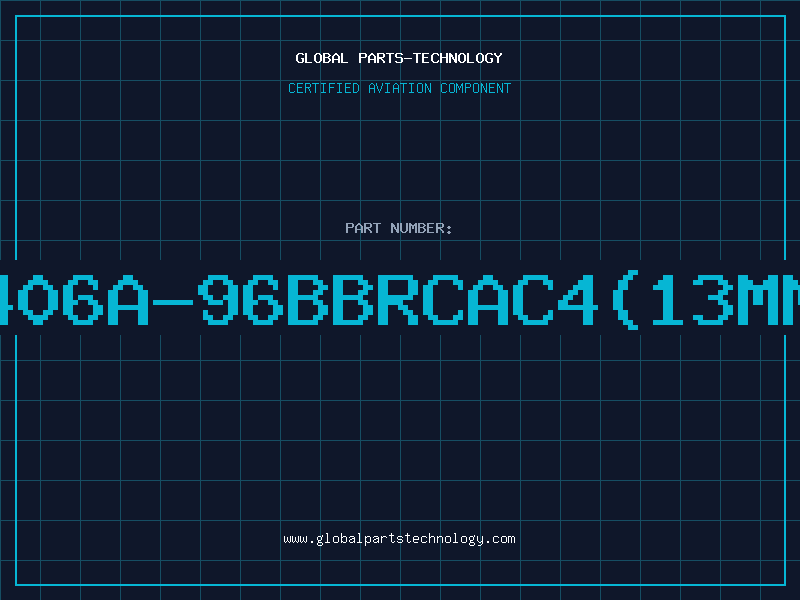Select the CERTIFIED AVIATION COMPONENT subtitle
Image resolution: width=800 pixels, height=600 pixels.
click(399, 88)
